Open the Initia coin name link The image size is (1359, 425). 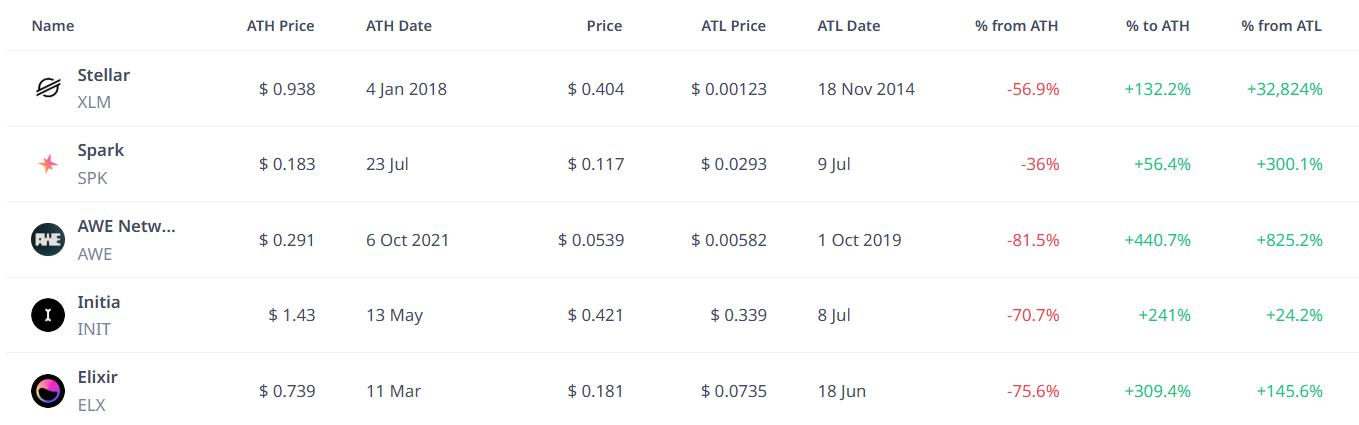(x=99, y=302)
